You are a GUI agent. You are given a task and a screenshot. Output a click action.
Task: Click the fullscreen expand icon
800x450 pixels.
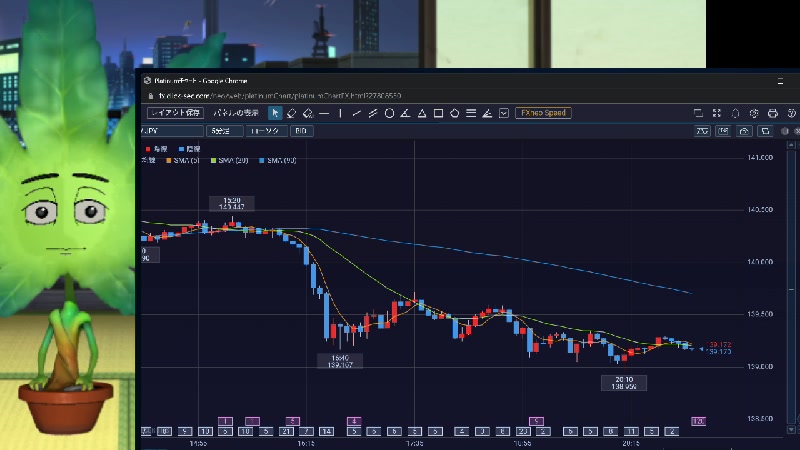click(x=715, y=113)
